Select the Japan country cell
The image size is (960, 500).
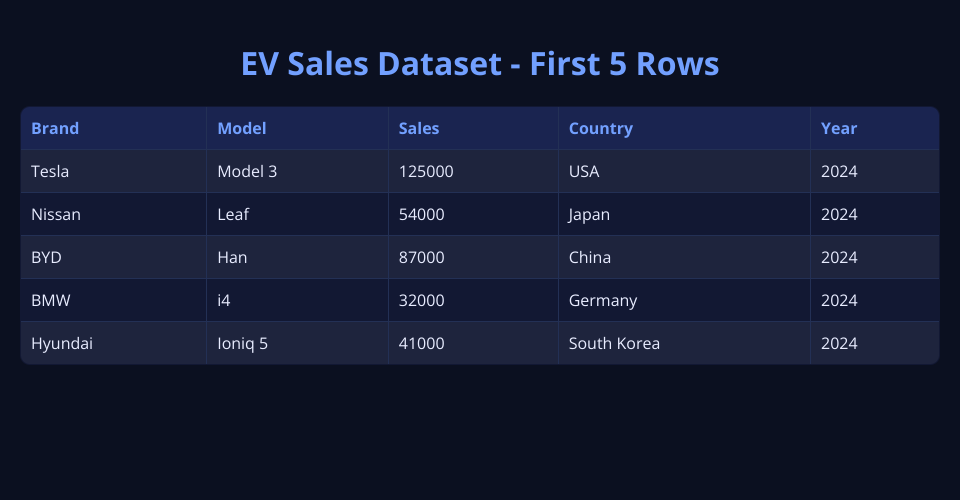click(589, 214)
